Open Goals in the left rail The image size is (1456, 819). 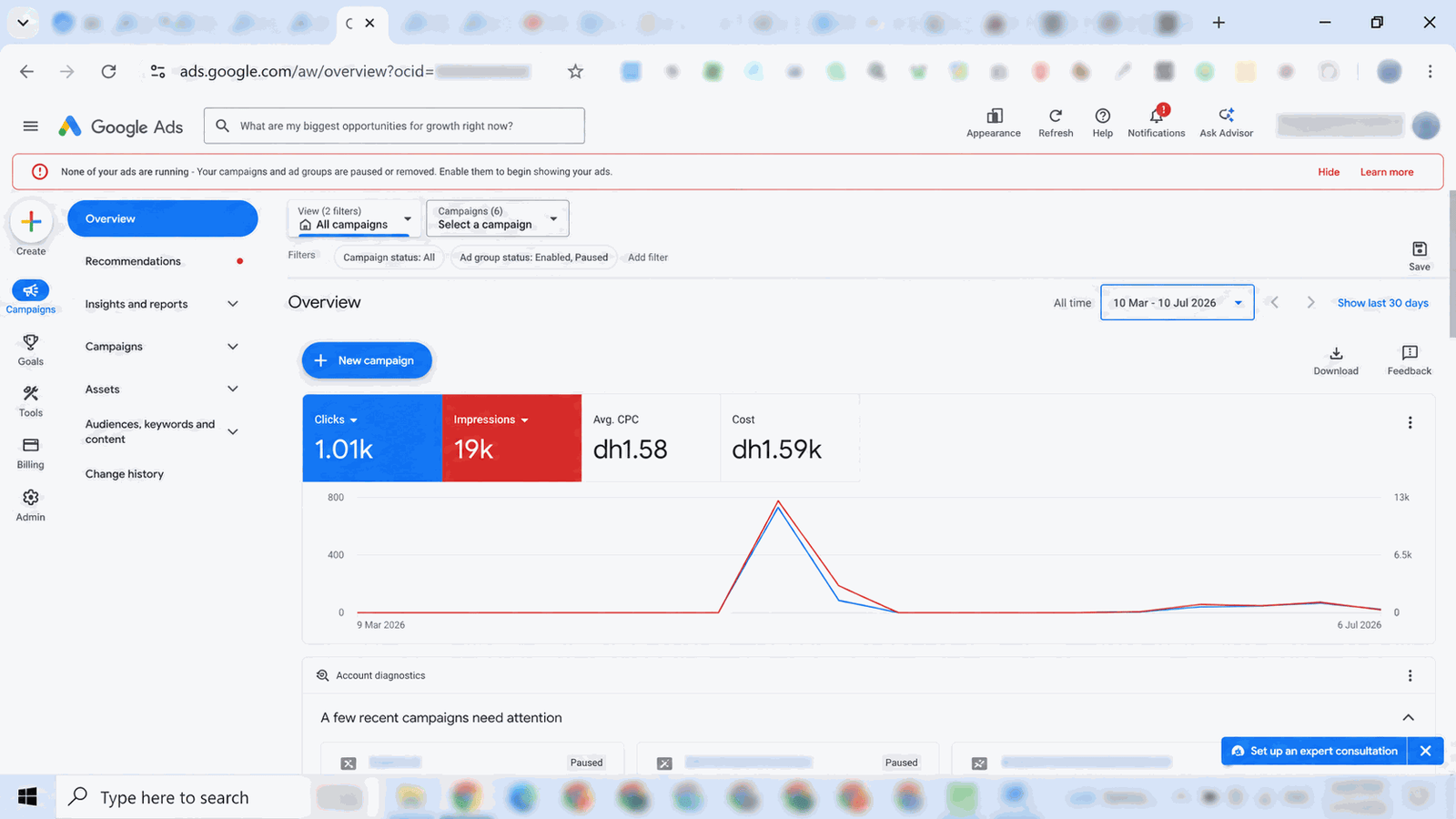click(31, 349)
